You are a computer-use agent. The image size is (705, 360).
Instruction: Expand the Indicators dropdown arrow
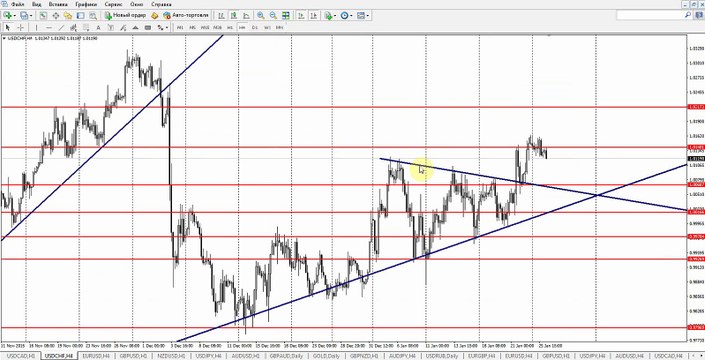point(335,16)
